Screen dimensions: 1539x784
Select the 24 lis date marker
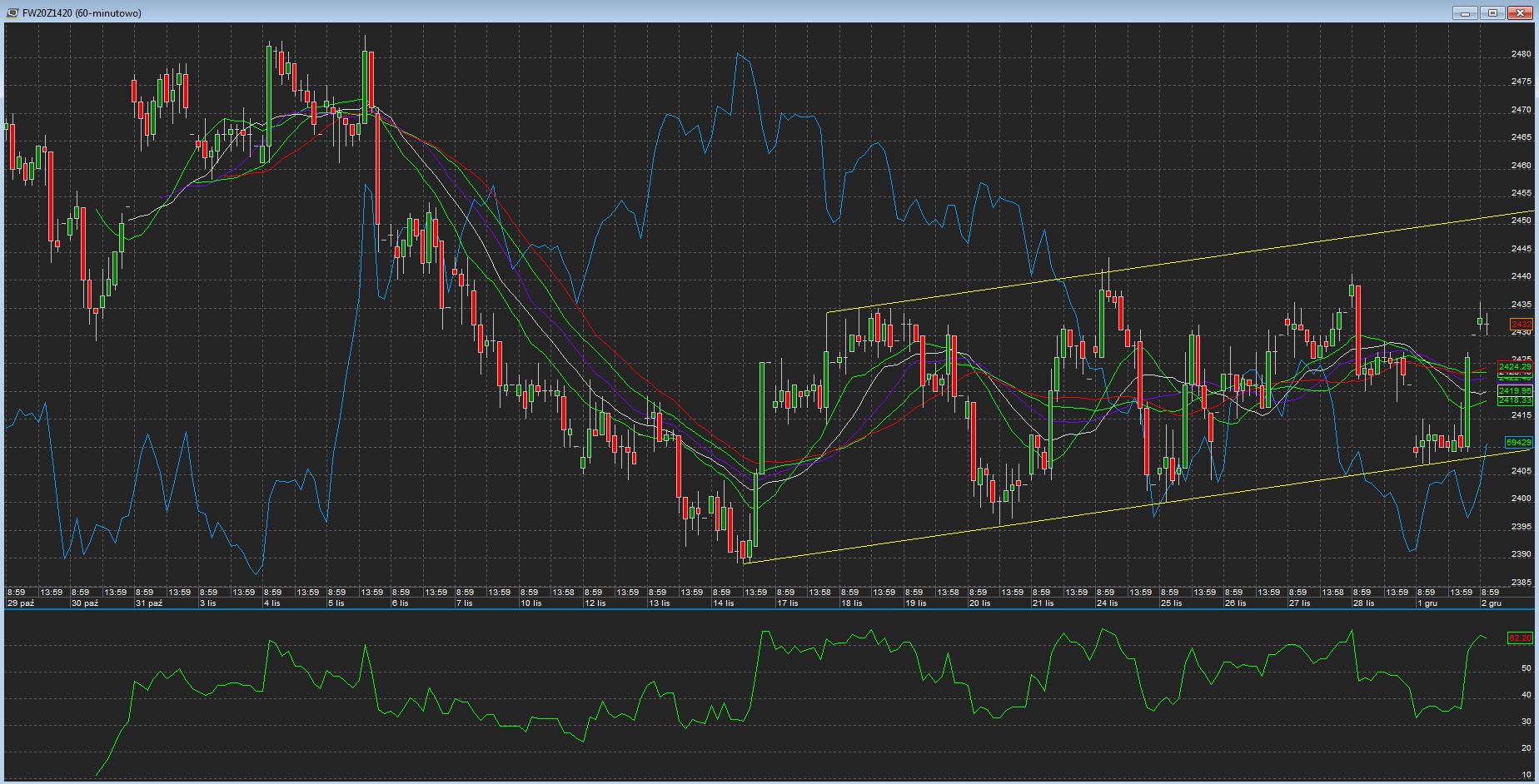[1107, 603]
